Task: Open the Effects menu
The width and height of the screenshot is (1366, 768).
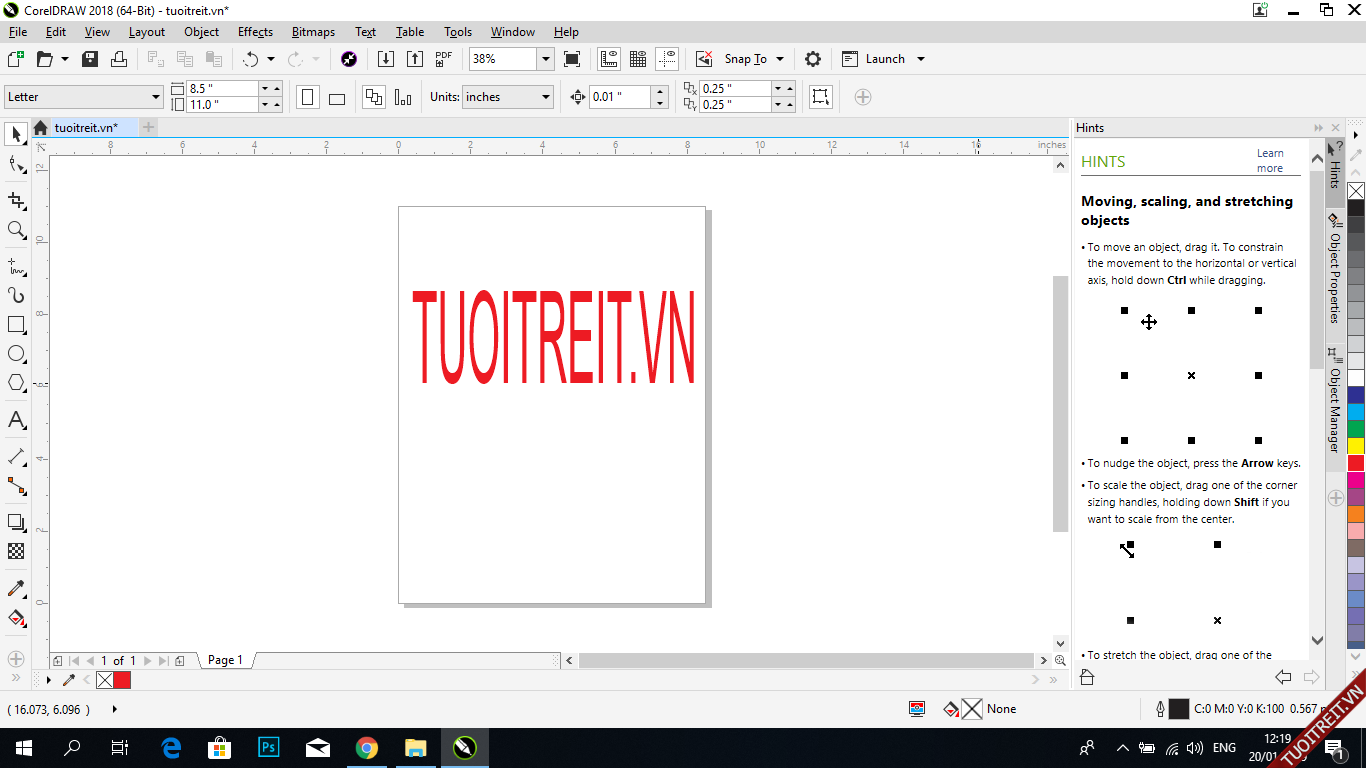Action: pyautogui.click(x=255, y=32)
